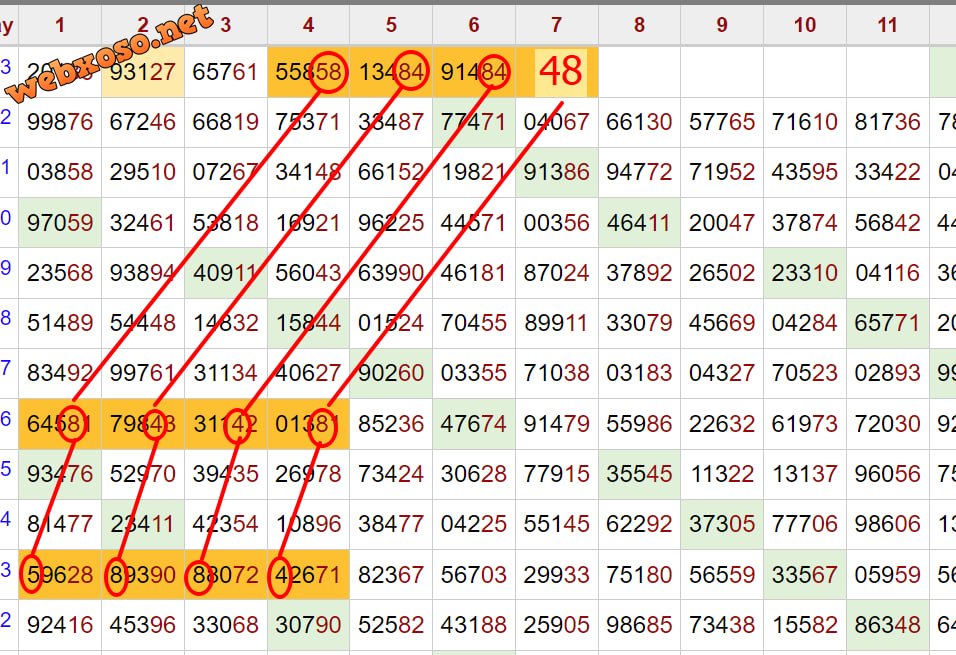
Task: Select cell 75180
Action: (639, 574)
